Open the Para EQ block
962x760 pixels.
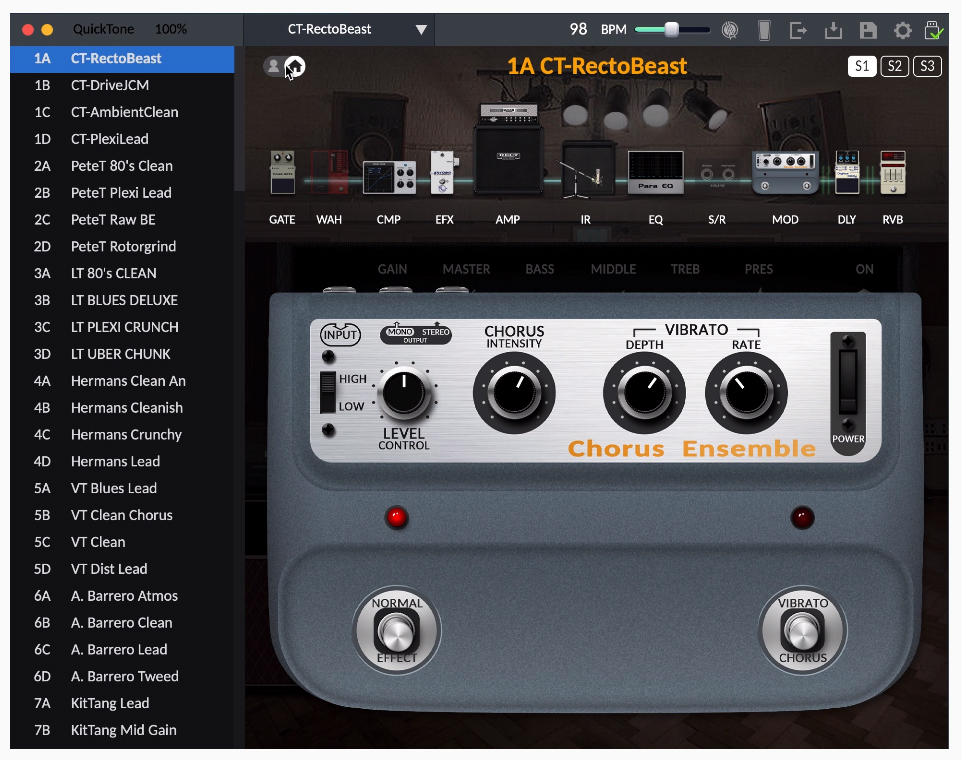(x=655, y=172)
